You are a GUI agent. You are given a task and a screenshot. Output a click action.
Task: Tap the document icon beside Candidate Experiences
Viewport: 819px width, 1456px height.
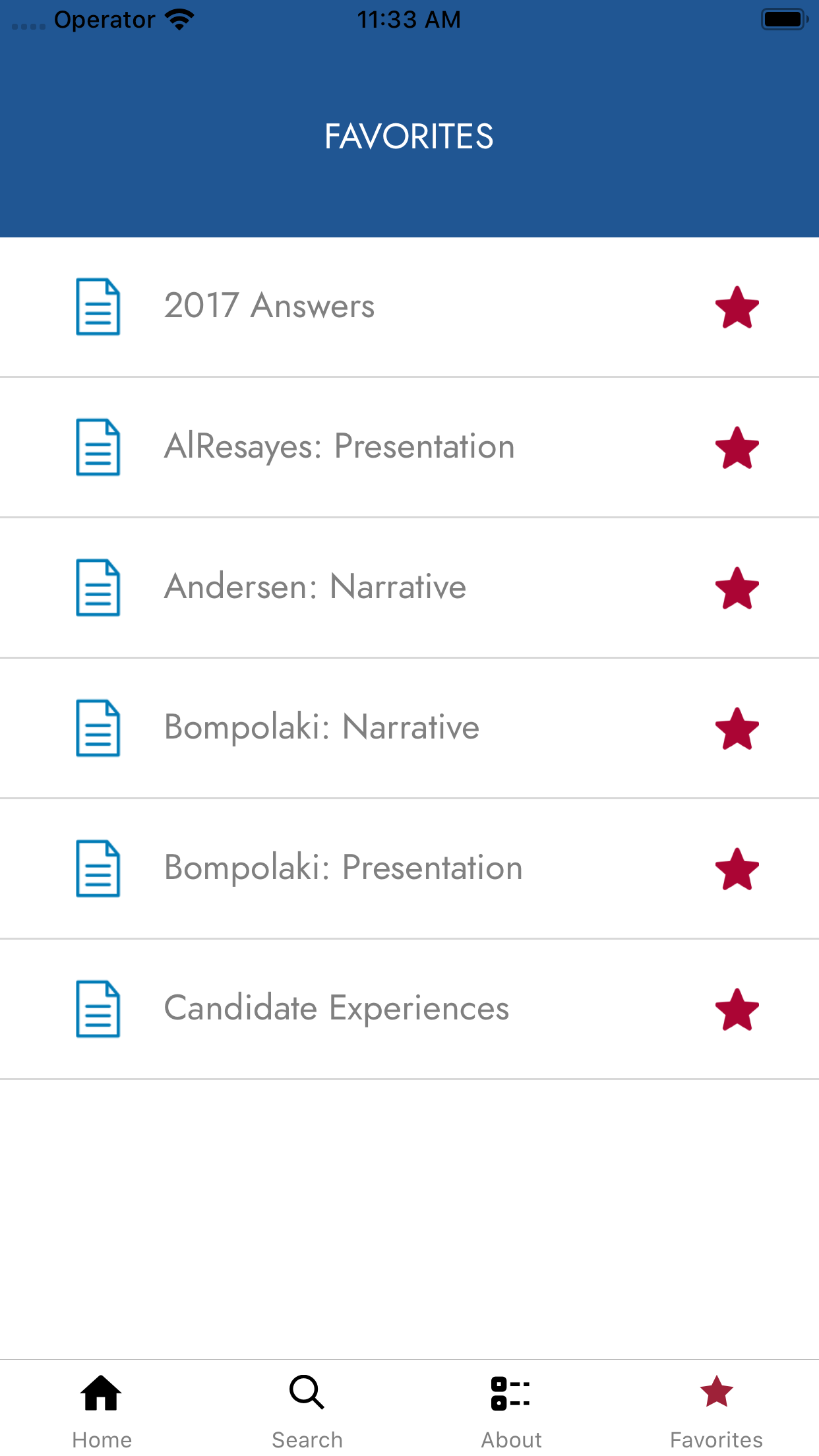[98, 1009]
